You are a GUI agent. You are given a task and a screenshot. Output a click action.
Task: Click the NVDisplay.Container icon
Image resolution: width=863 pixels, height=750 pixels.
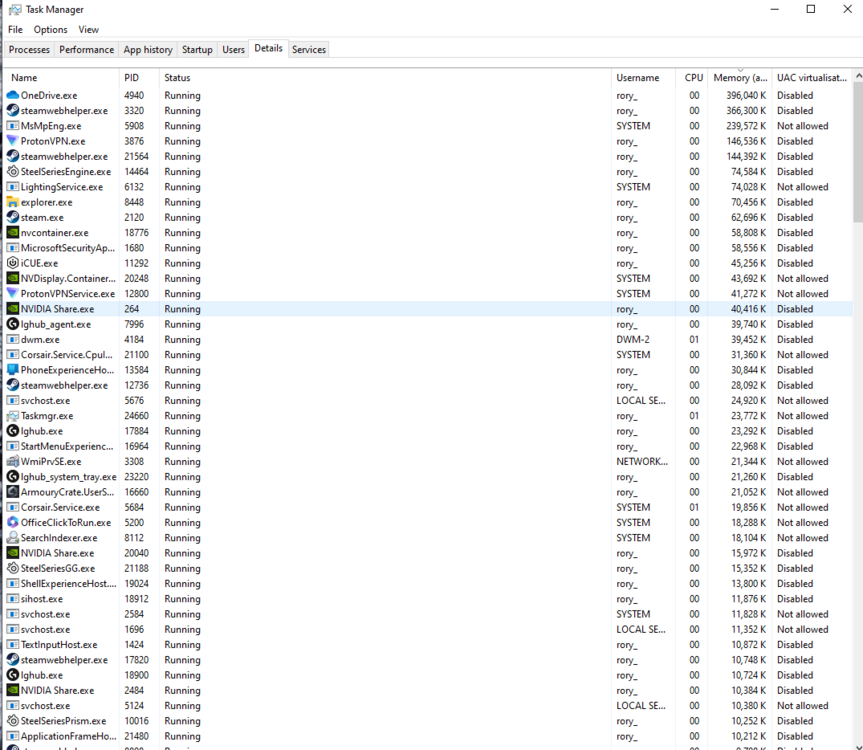click(x=13, y=278)
